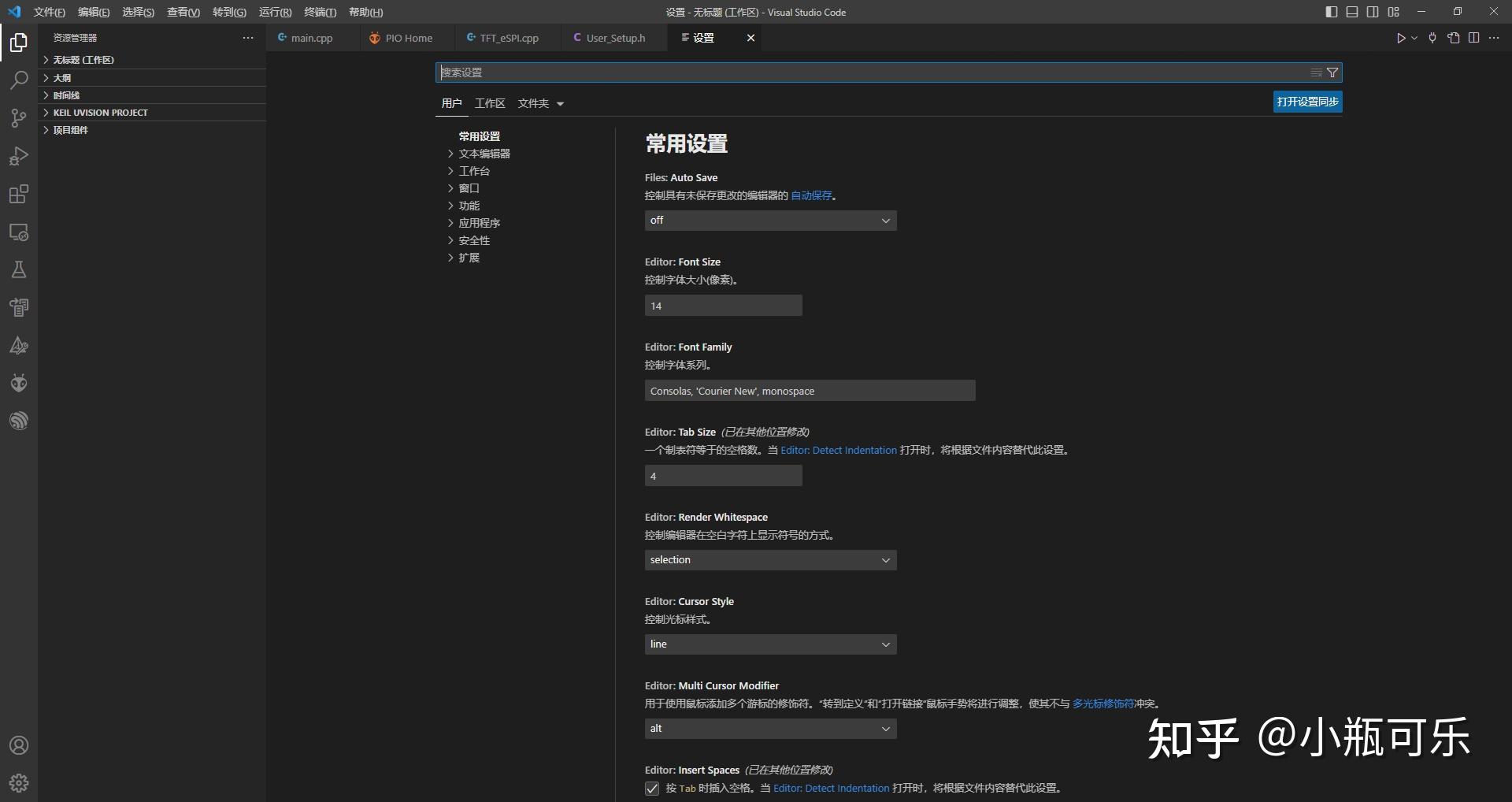Click VS Code logo in title bar
This screenshot has height=802, width=1512.
click(x=14, y=12)
